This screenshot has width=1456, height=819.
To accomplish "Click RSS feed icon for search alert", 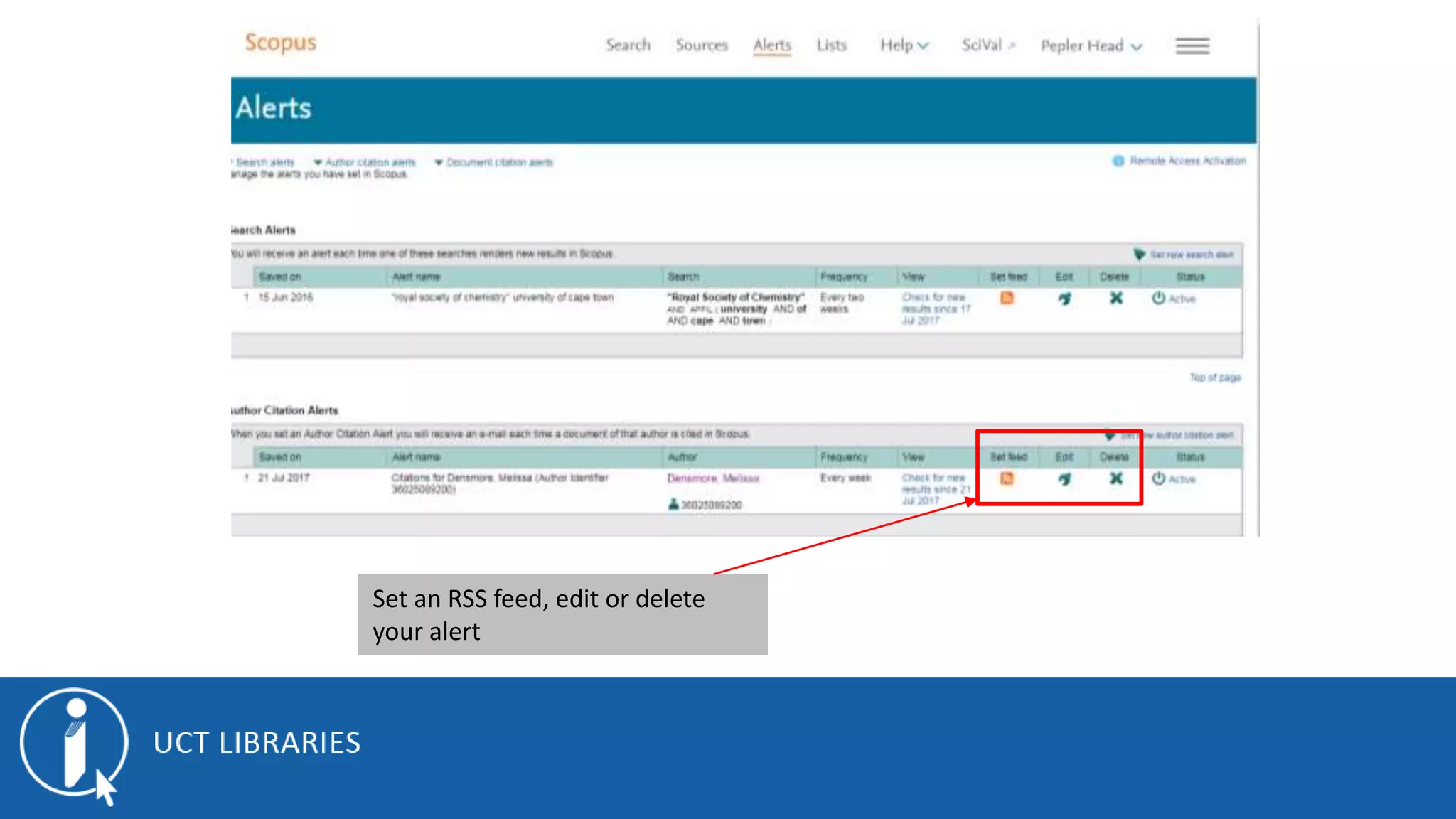I will coord(1007,298).
